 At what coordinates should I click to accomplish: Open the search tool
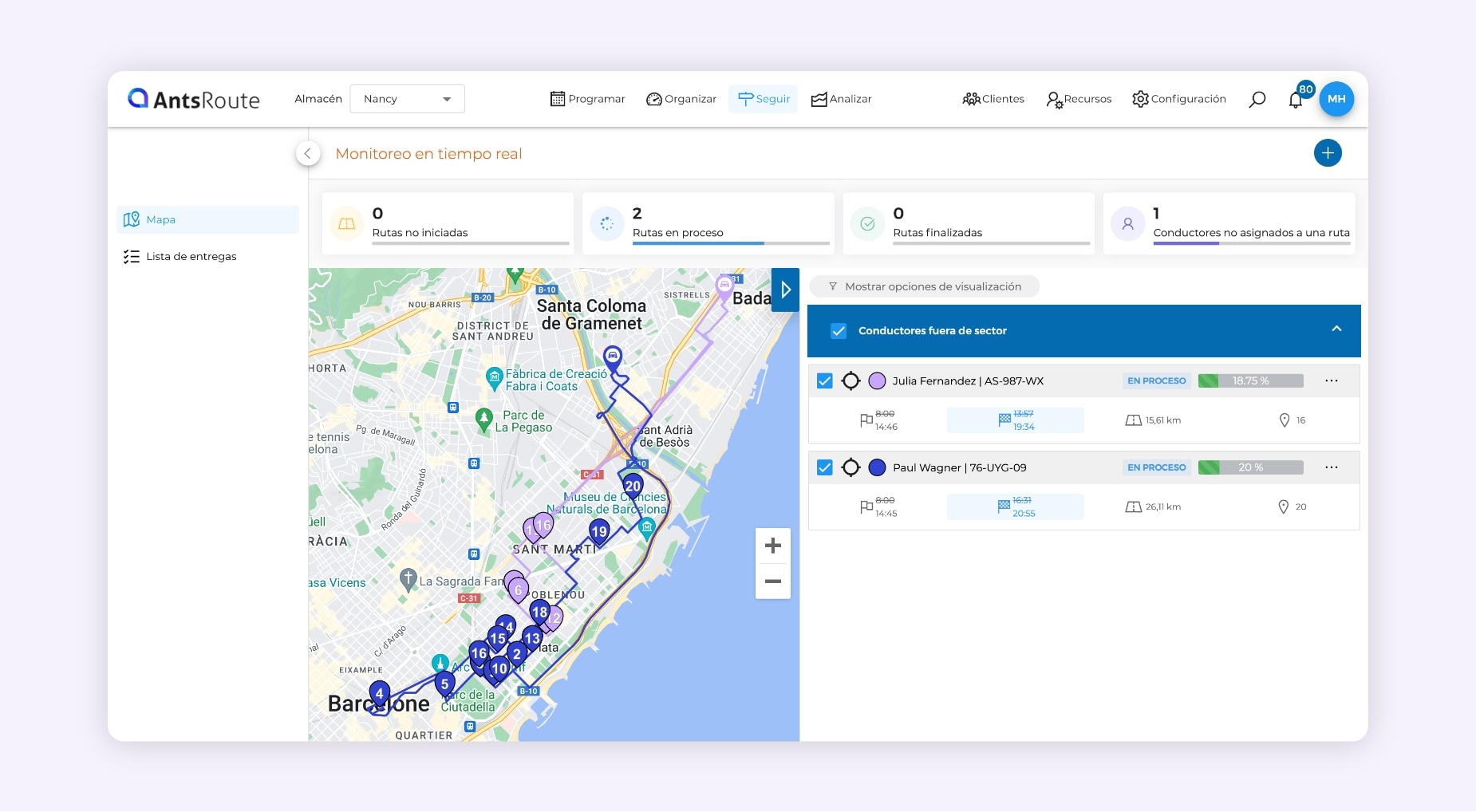point(1257,99)
